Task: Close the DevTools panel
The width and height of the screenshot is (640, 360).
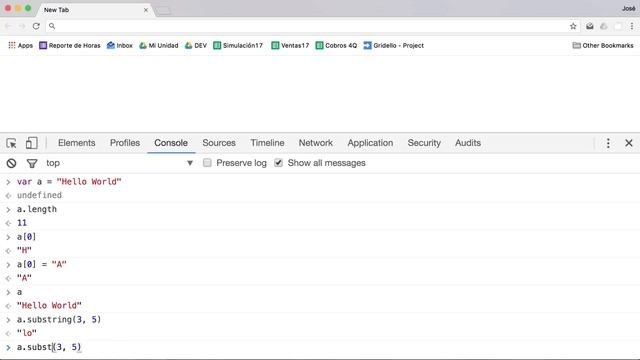Action: point(629,143)
